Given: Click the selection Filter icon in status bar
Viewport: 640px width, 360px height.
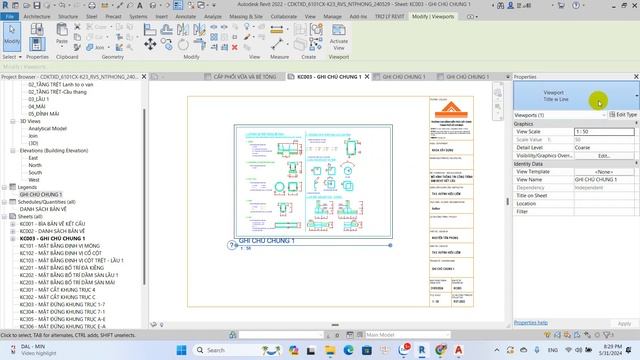Looking at the screenshot, I should 608,335.
